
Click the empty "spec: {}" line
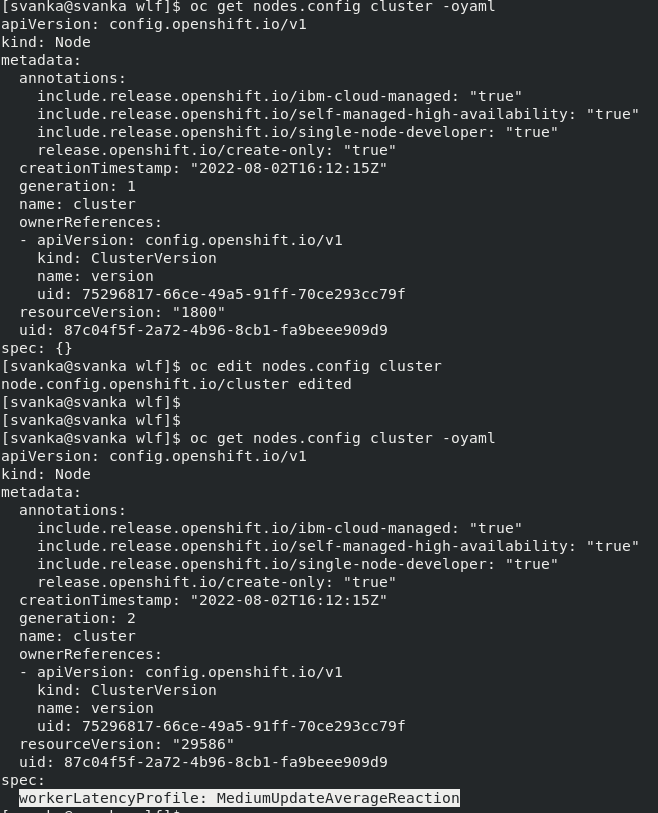[x=37, y=348]
